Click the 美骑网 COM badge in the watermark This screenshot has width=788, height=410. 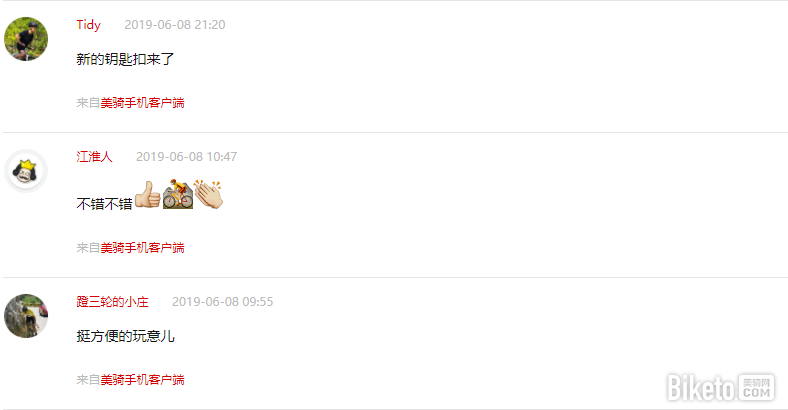click(x=756, y=387)
